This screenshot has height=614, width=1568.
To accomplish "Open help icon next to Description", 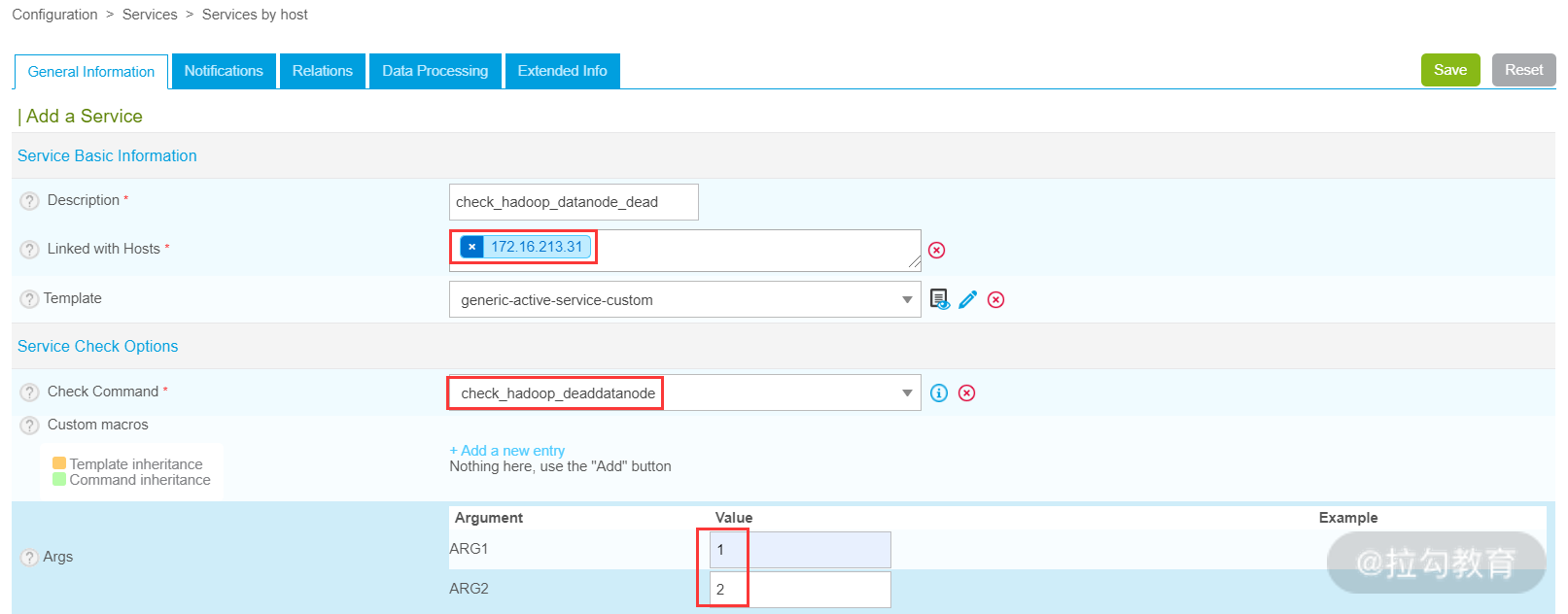I will point(30,201).
